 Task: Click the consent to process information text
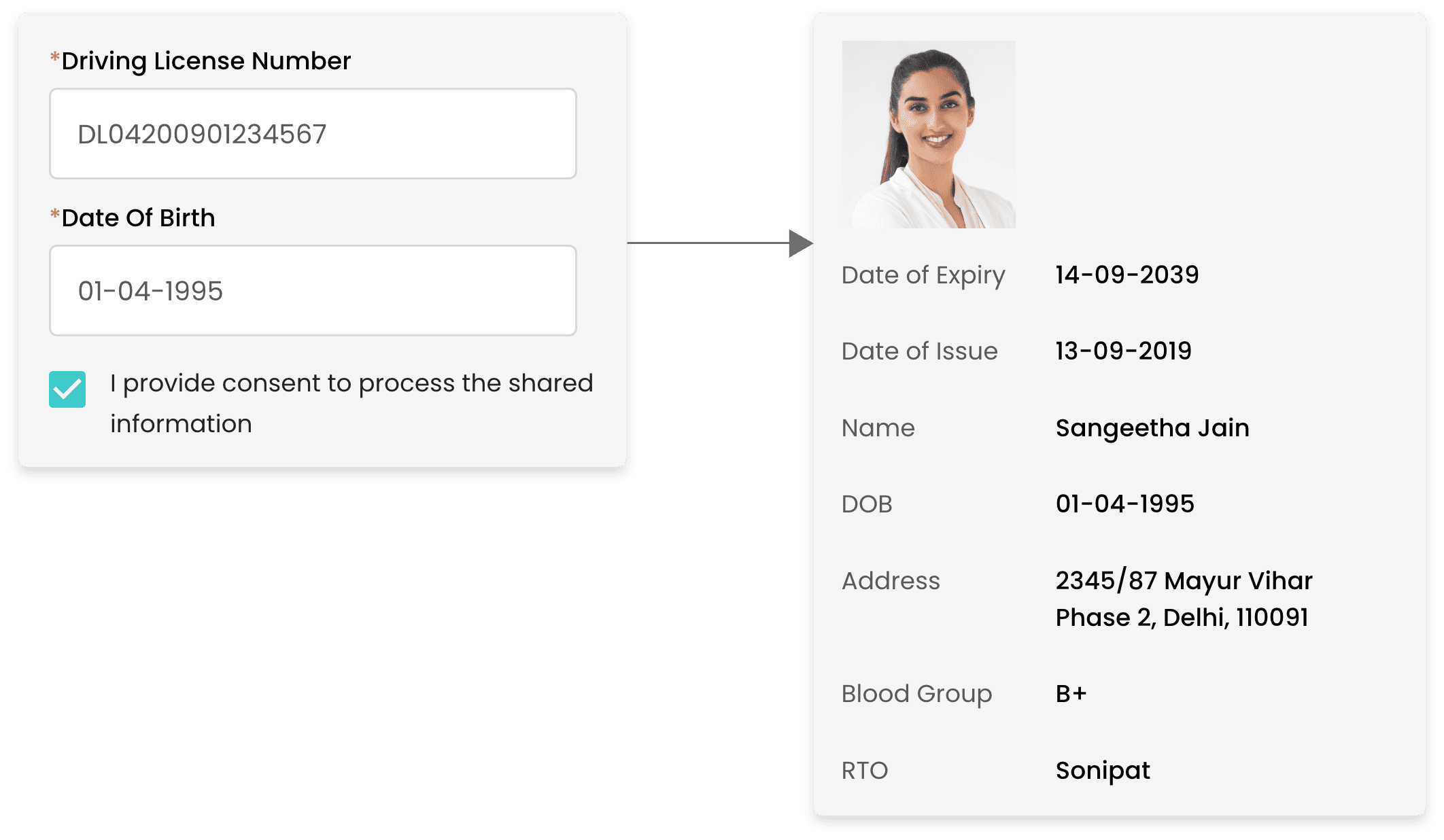(x=351, y=403)
